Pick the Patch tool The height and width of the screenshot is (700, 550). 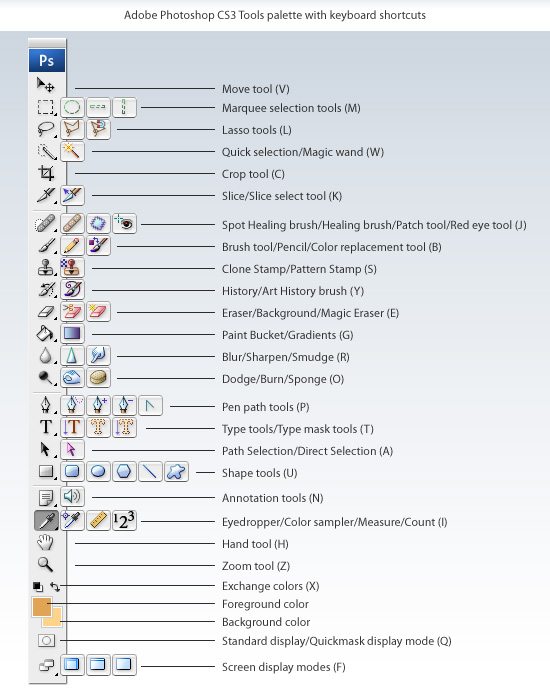point(98,224)
